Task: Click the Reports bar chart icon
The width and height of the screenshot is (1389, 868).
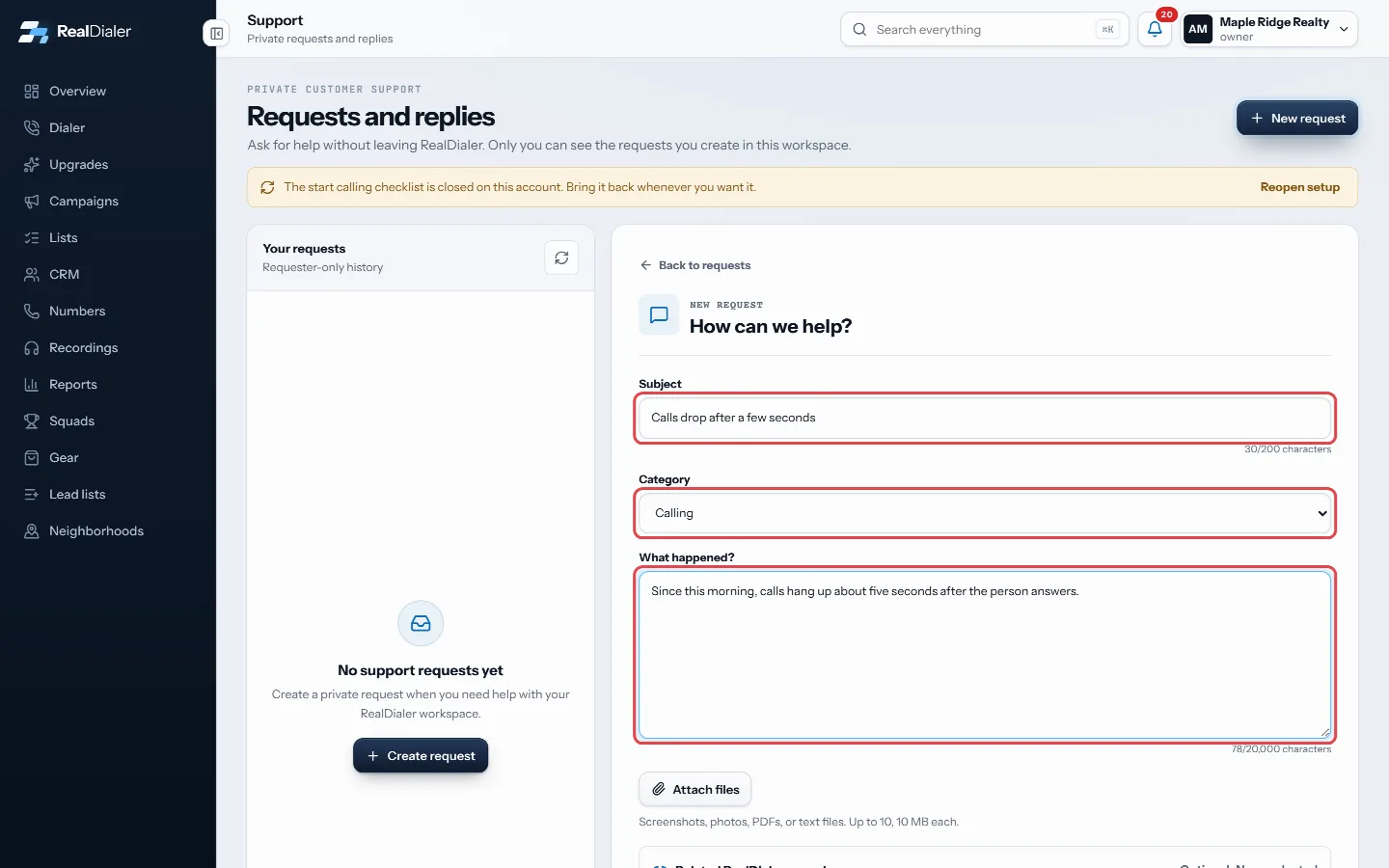Action: [32, 385]
